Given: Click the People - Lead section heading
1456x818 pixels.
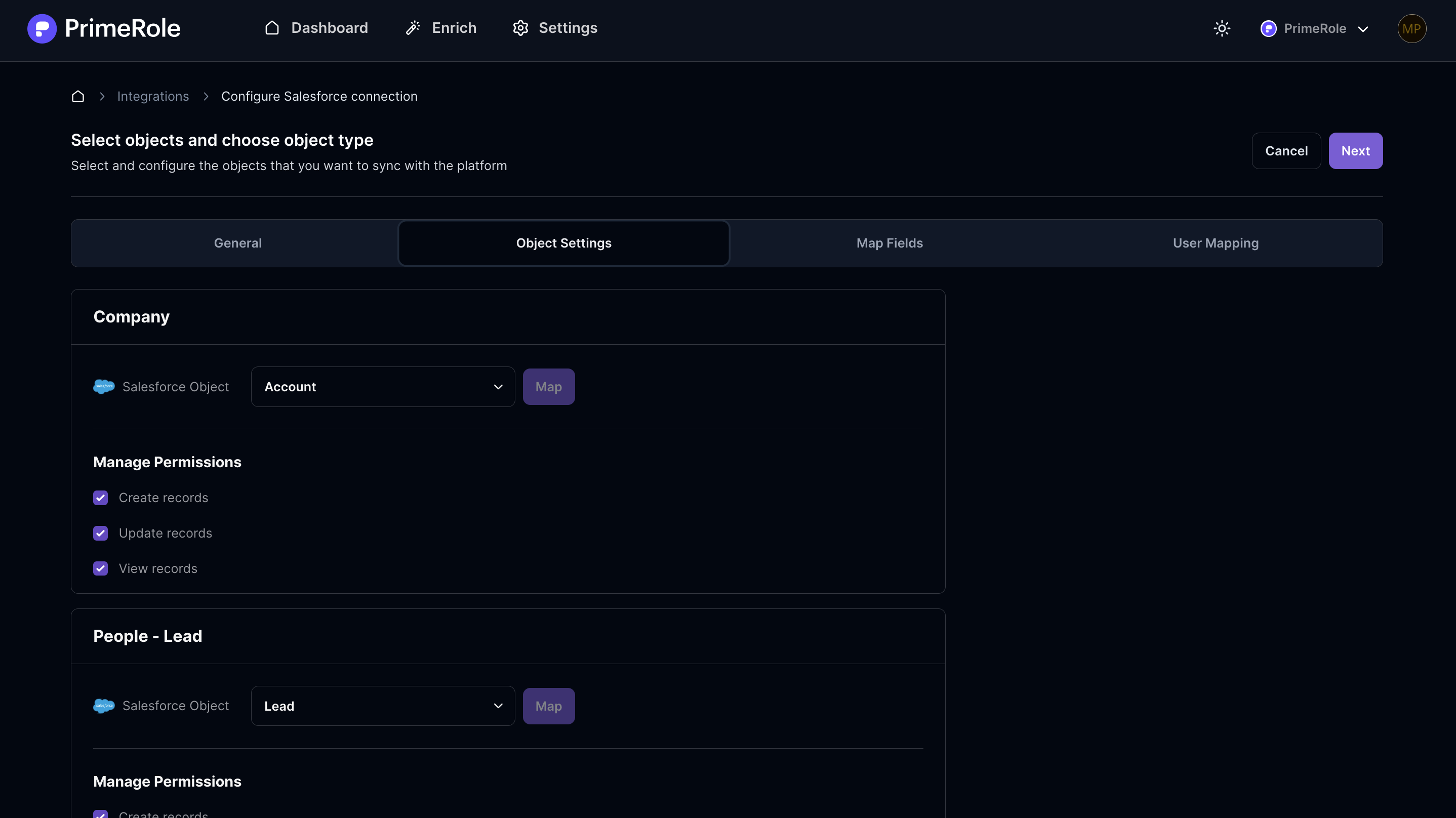Looking at the screenshot, I should pos(147,637).
